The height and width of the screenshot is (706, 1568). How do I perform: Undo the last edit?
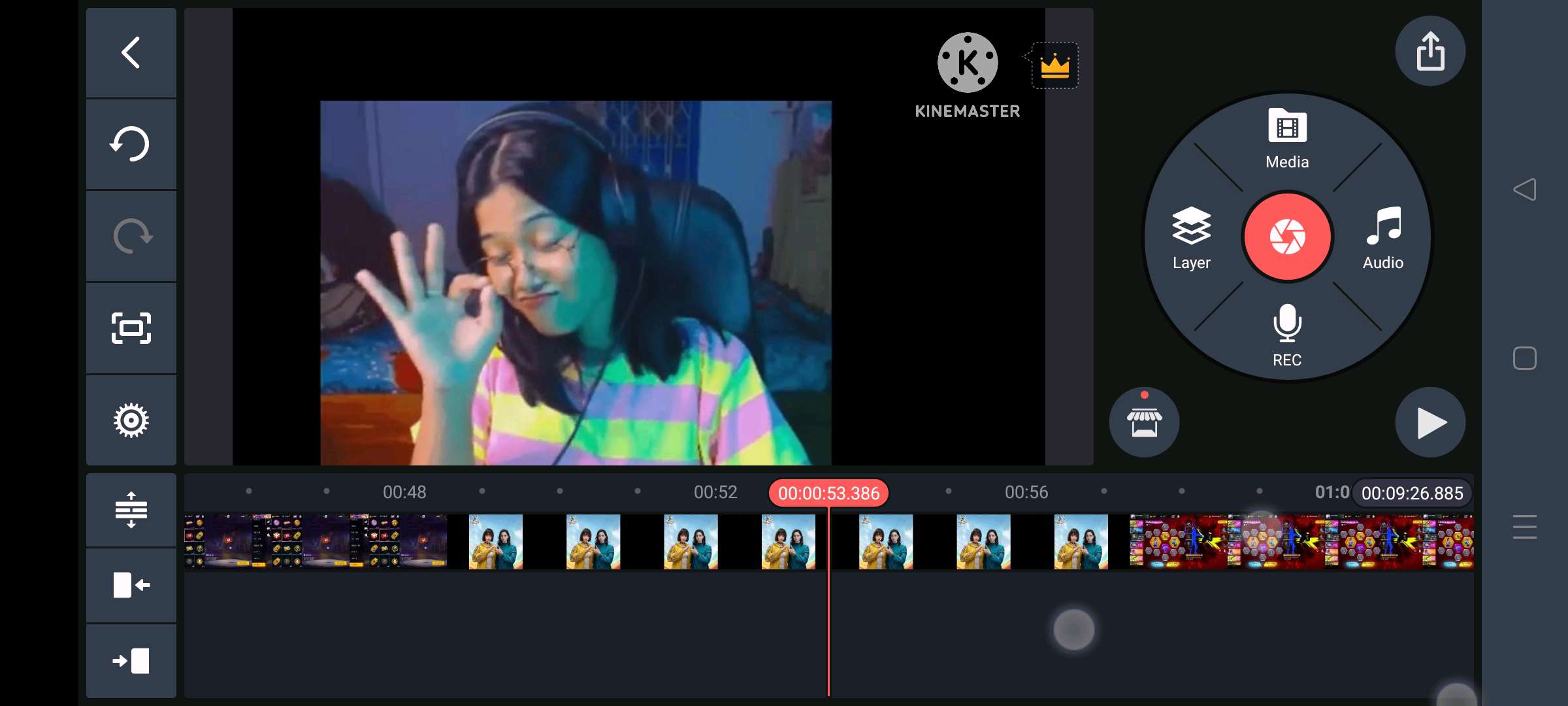(131, 144)
